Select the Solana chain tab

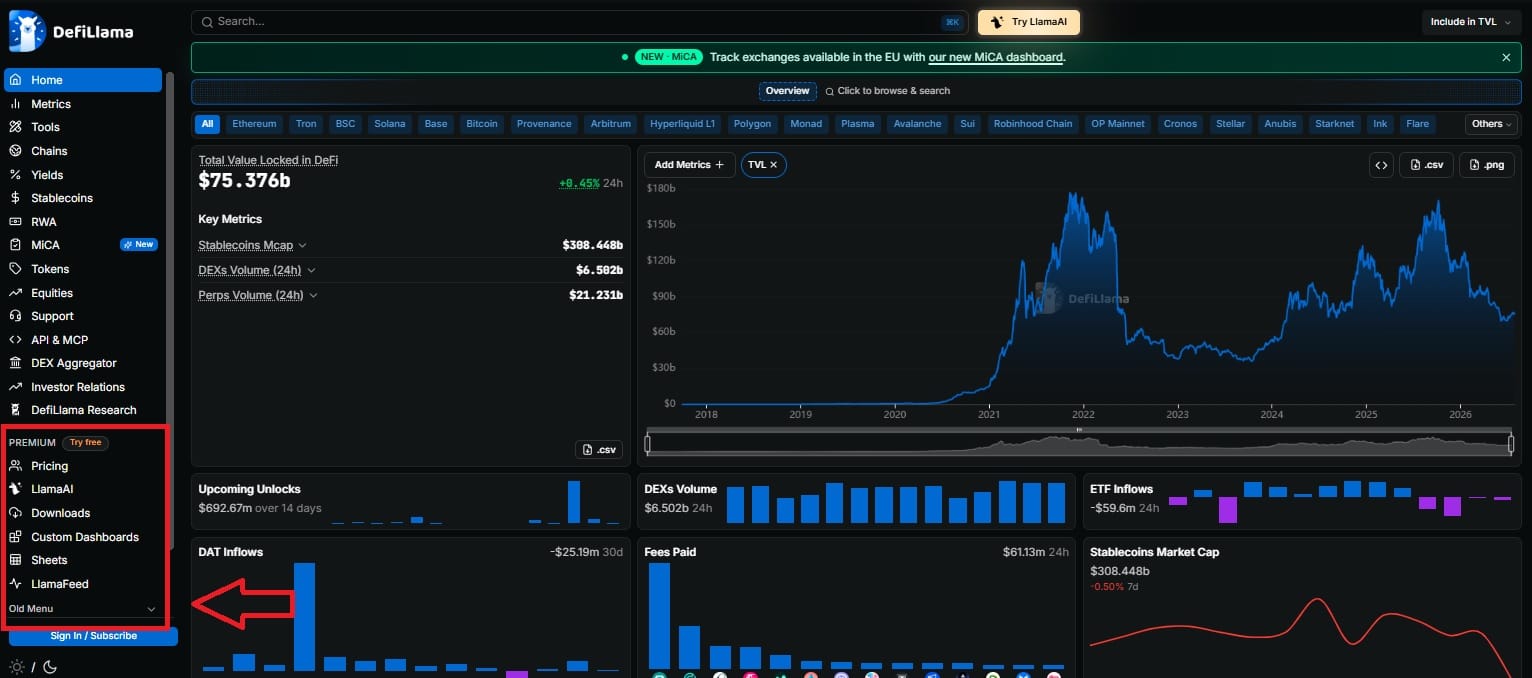tap(390, 124)
